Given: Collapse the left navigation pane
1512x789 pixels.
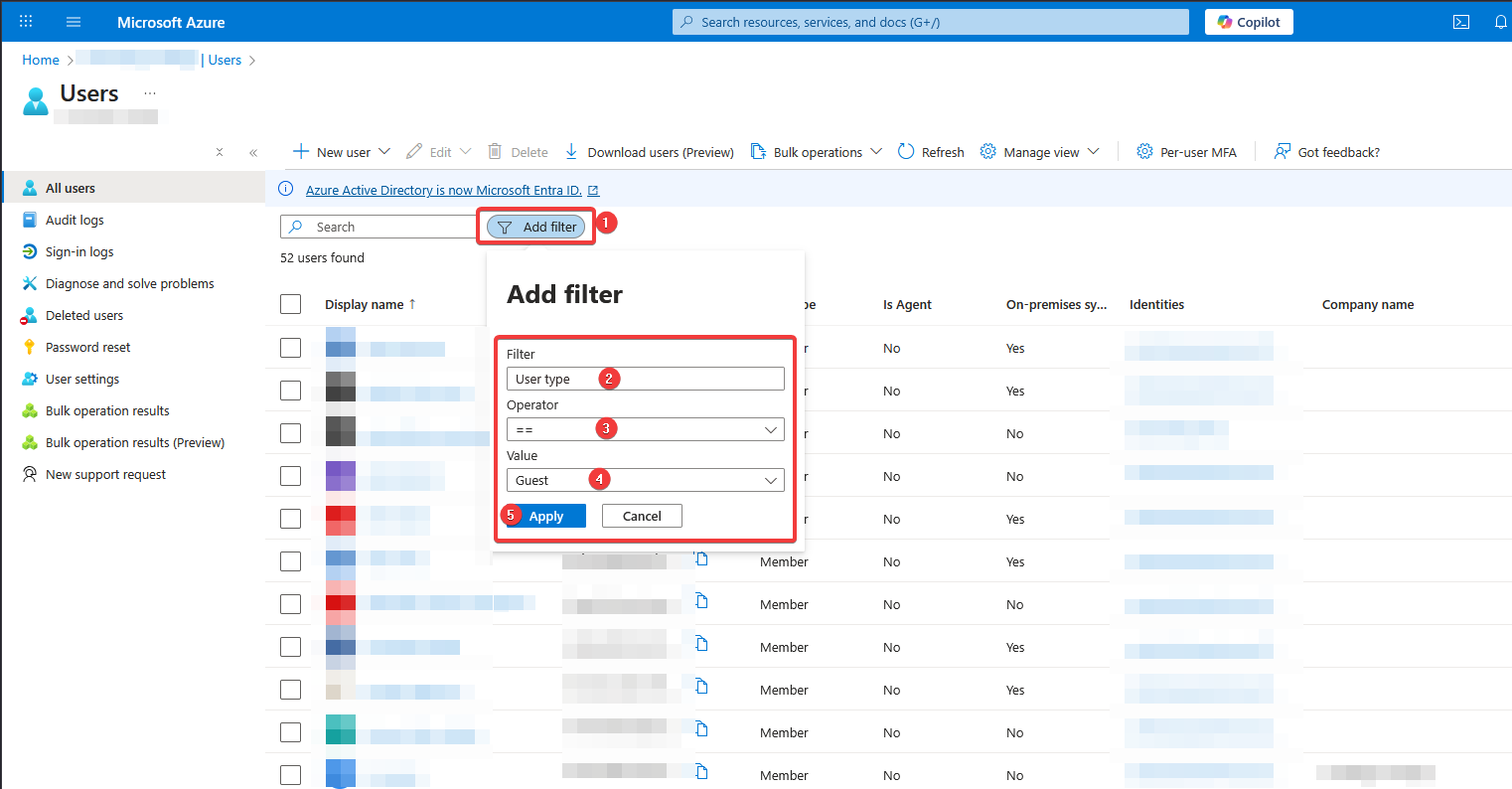Looking at the screenshot, I should [253, 152].
